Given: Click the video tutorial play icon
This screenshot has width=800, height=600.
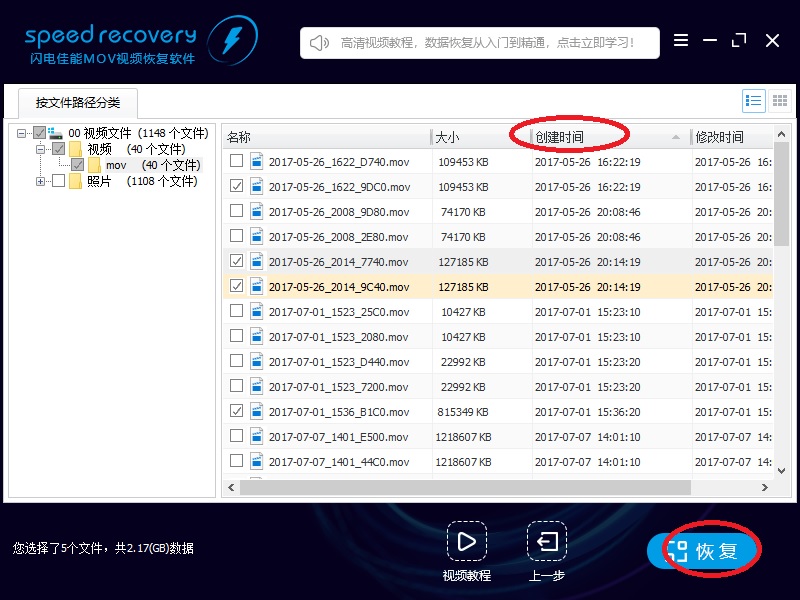Looking at the screenshot, I should (x=466, y=543).
